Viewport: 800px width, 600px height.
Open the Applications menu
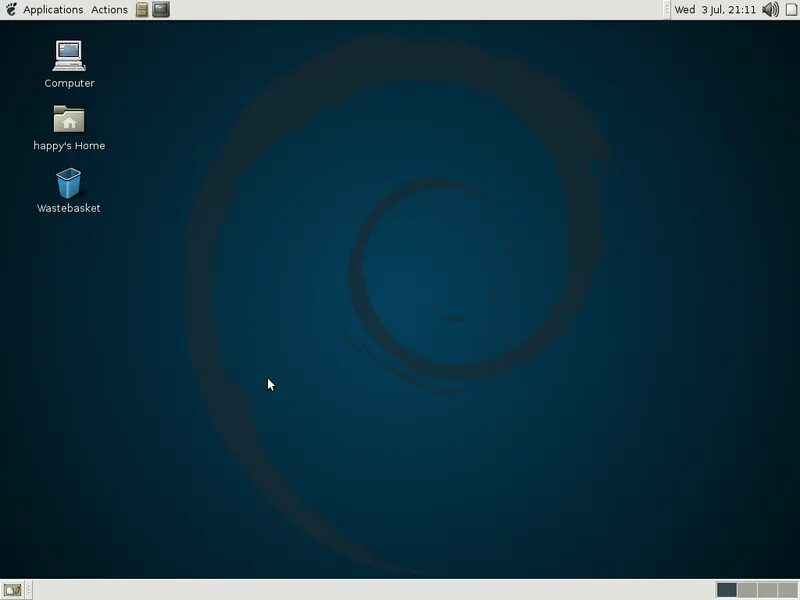point(53,10)
